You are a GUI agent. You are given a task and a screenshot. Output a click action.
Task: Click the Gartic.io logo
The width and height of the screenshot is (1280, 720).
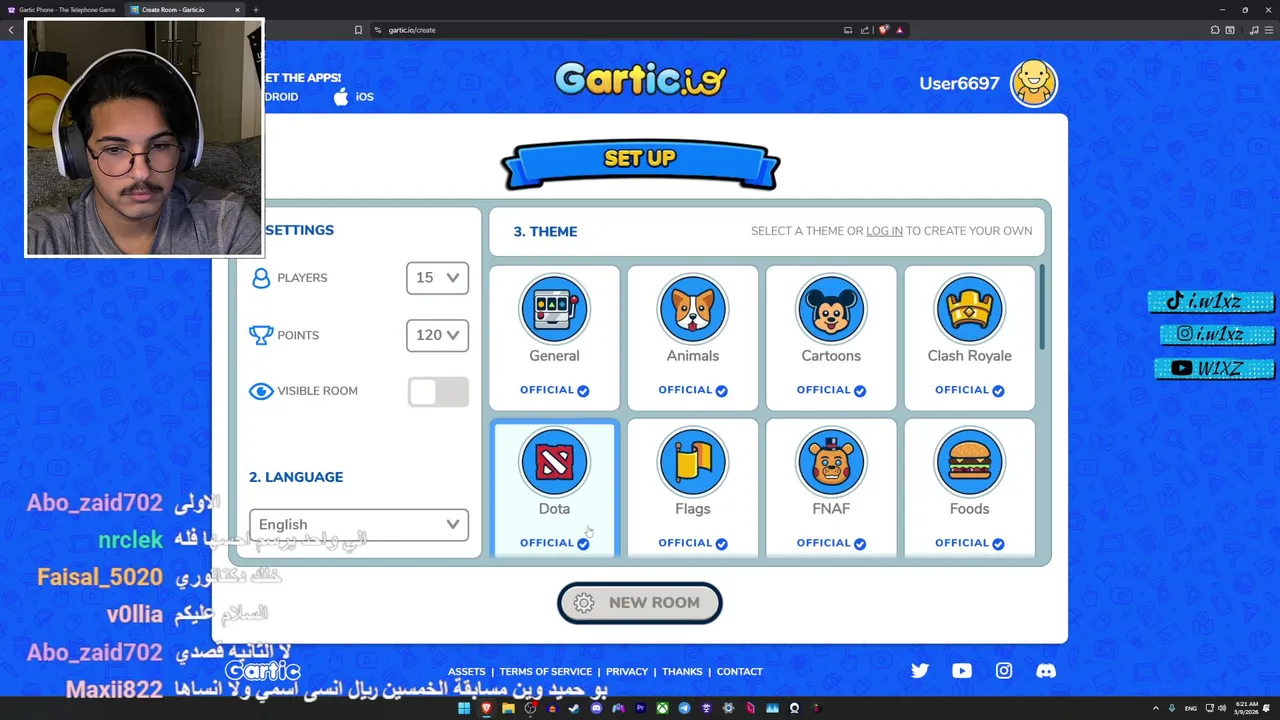[640, 79]
